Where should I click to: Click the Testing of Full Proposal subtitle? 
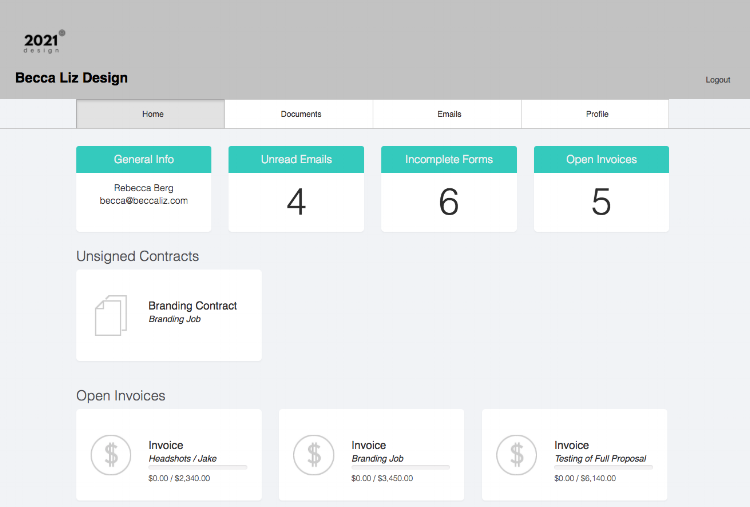pos(600,459)
